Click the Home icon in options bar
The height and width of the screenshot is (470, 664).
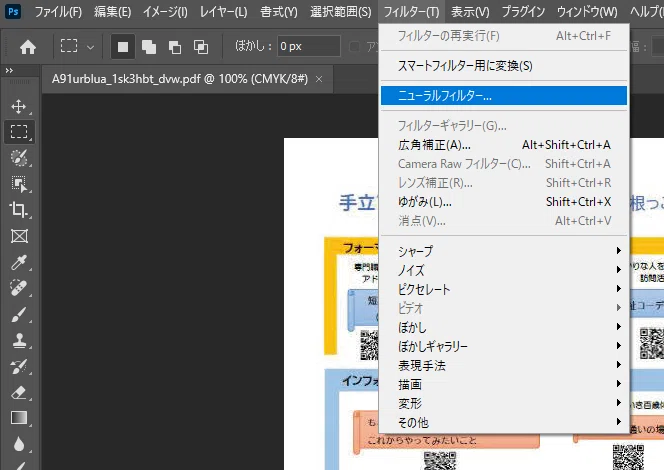click(x=28, y=47)
